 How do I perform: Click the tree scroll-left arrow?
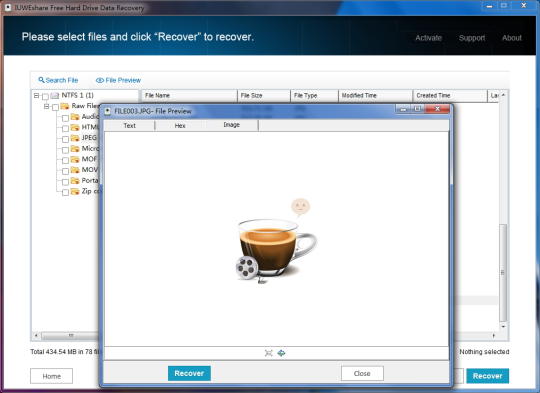click(36, 335)
